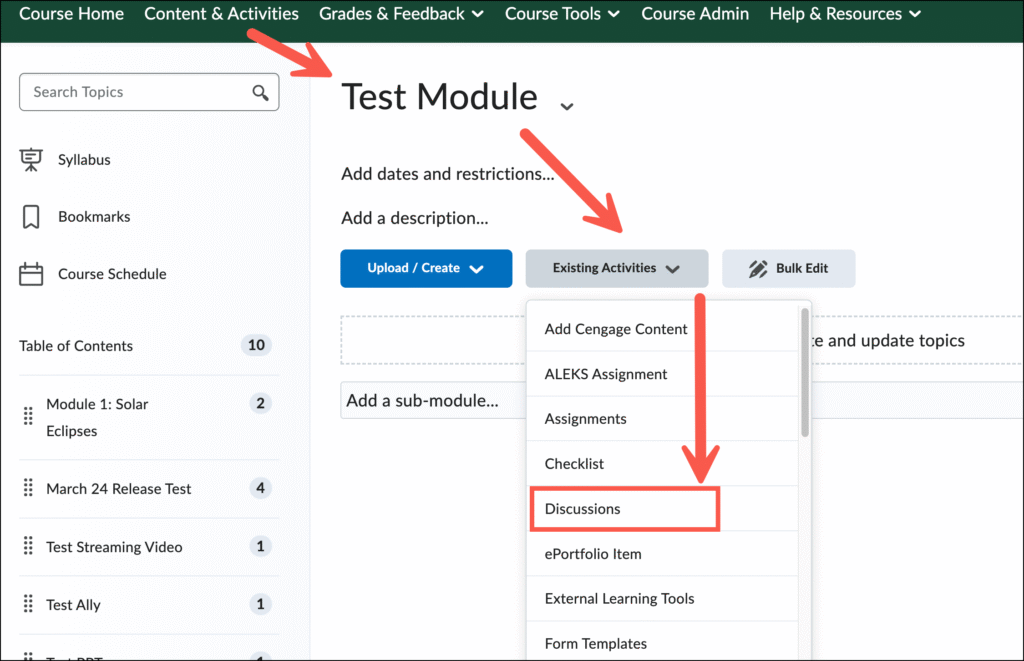Click the Bulk Edit button
The height and width of the screenshot is (661, 1024).
[x=788, y=268]
